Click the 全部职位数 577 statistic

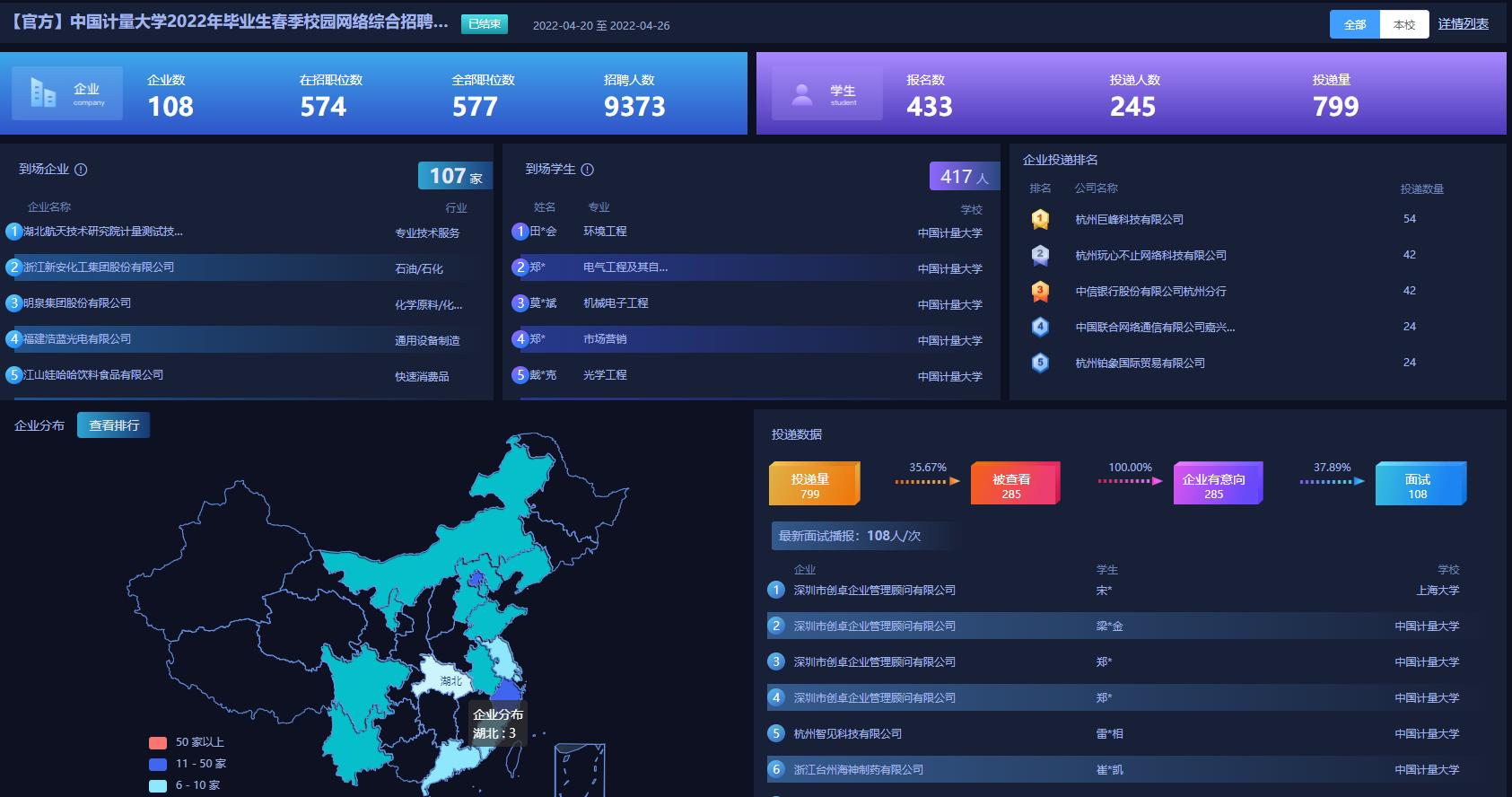483,96
